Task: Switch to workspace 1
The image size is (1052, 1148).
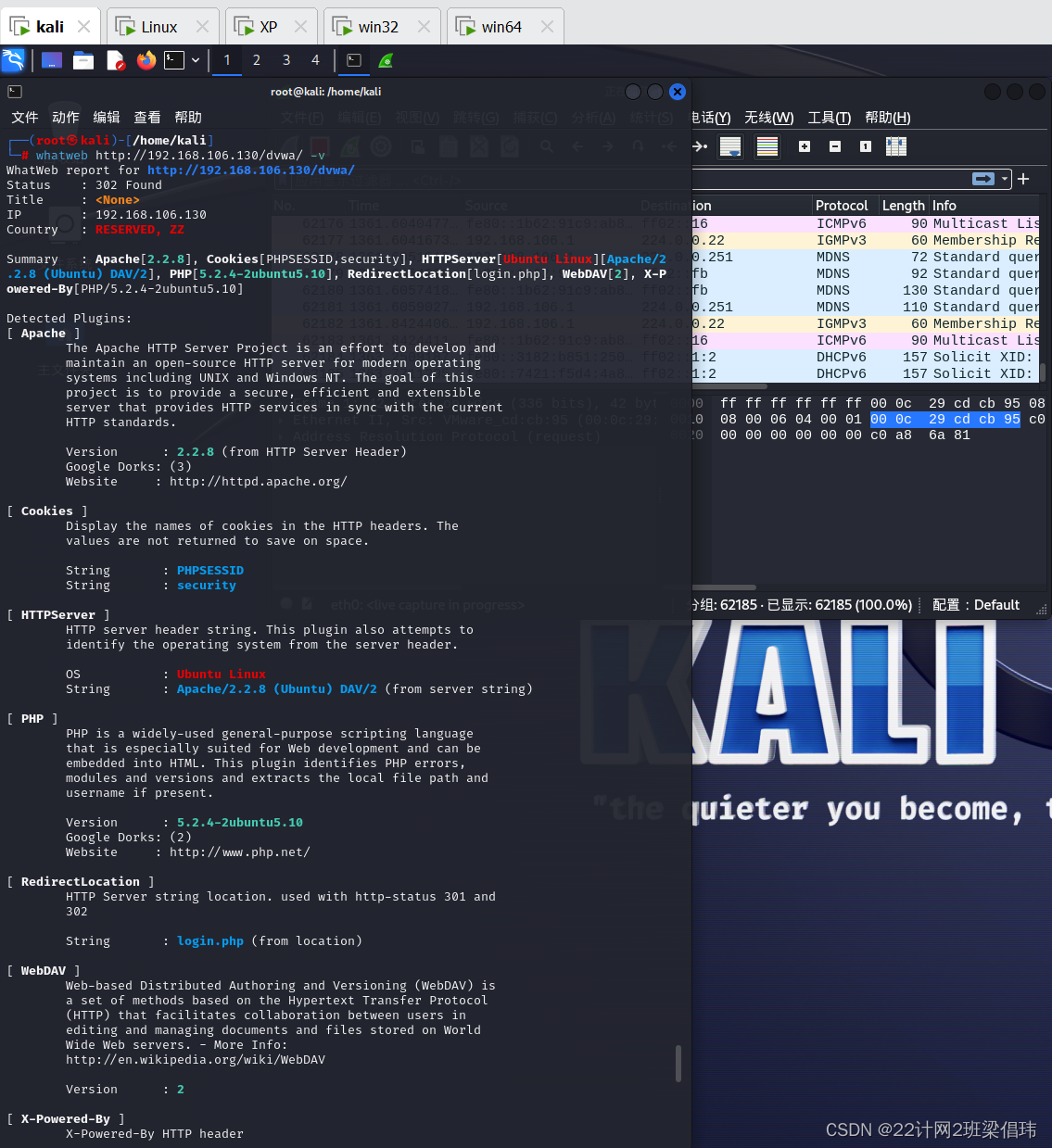Action: coord(227,60)
